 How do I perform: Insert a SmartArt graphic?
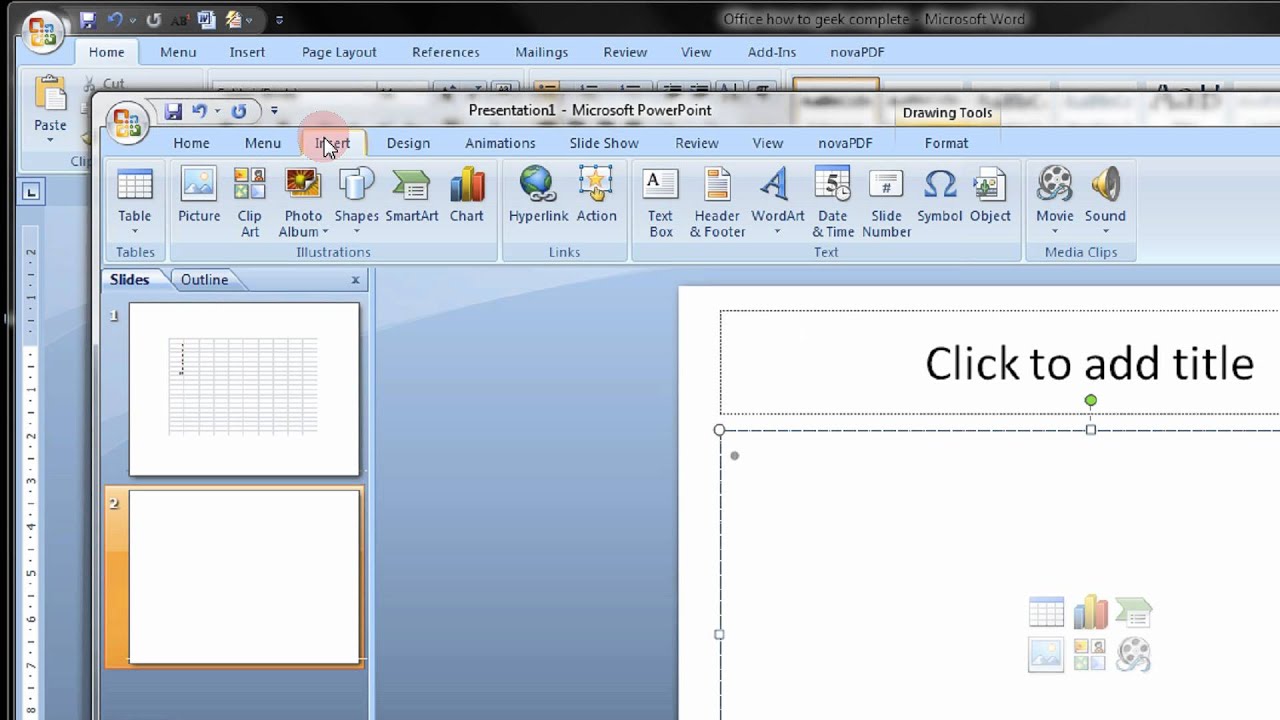(411, 196)
